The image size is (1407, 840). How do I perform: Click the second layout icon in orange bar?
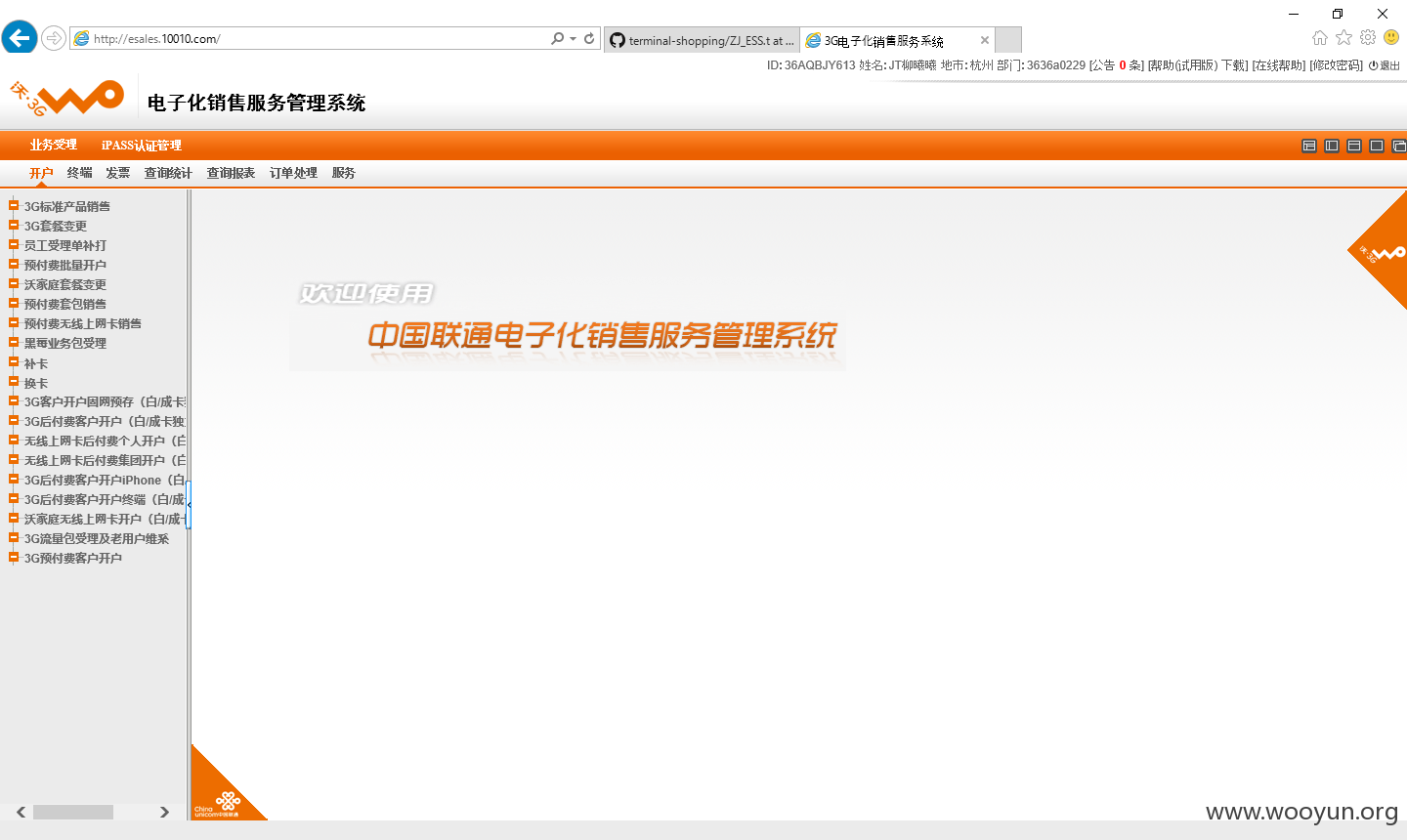1332,146
